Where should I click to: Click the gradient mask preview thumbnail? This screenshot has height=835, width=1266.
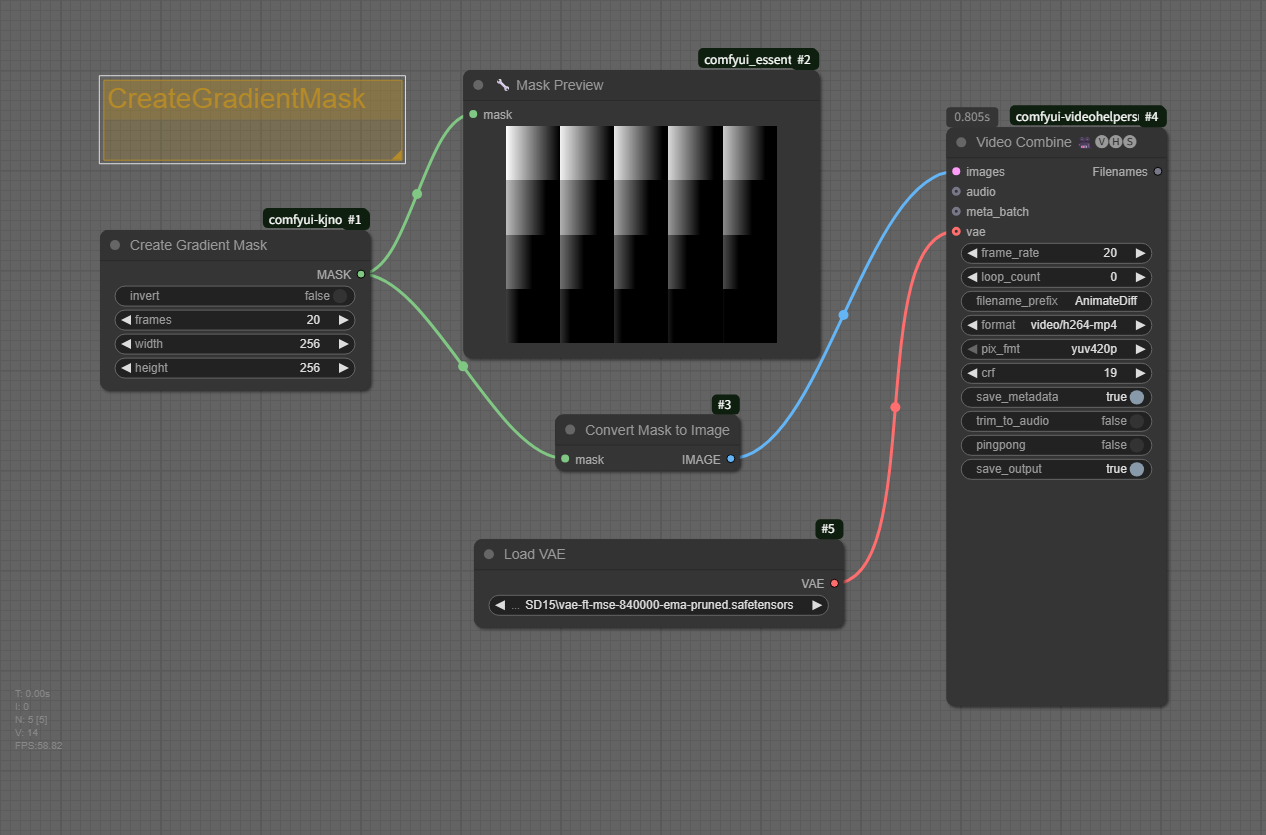click(x=641, y=234)
